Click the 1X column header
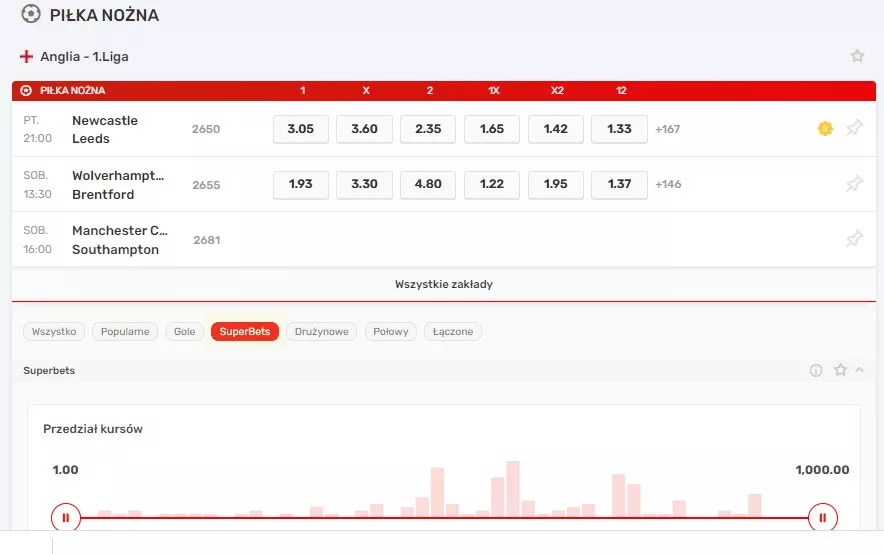 click(493, 90)
